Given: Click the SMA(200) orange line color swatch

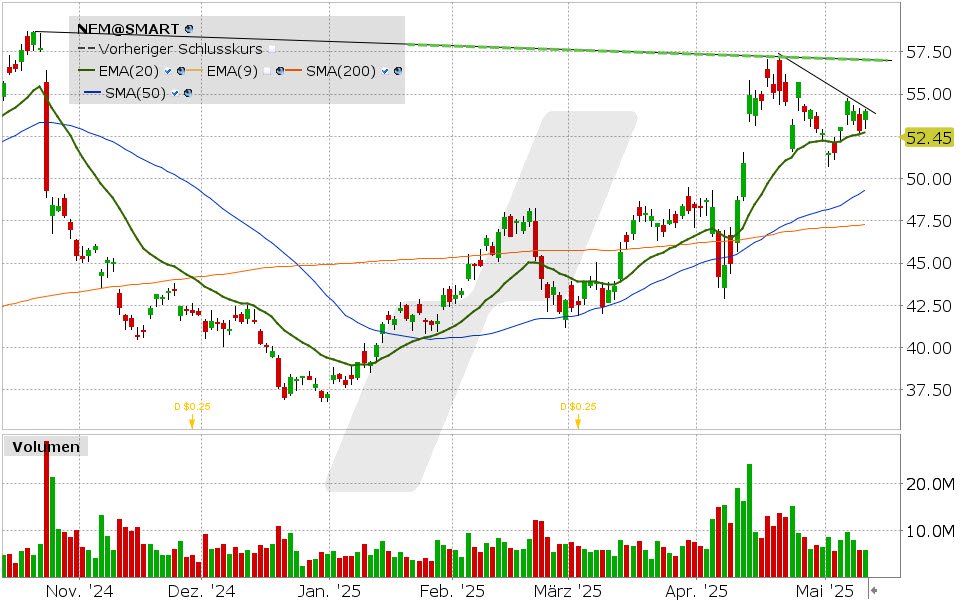Looking at the screenshot, I should coord(294,71).
